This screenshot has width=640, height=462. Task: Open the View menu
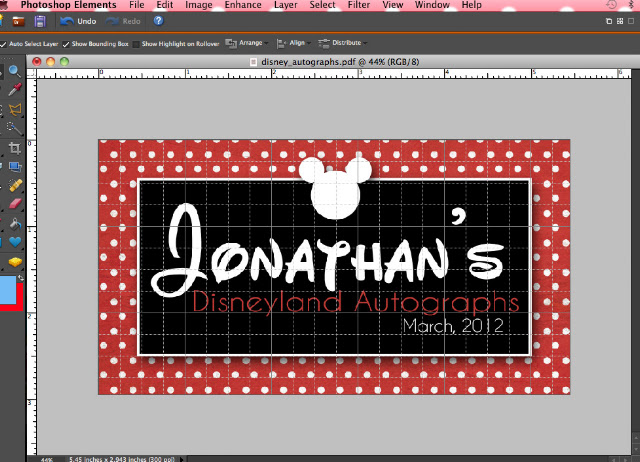pyautogui.click(x=393, y=5)
